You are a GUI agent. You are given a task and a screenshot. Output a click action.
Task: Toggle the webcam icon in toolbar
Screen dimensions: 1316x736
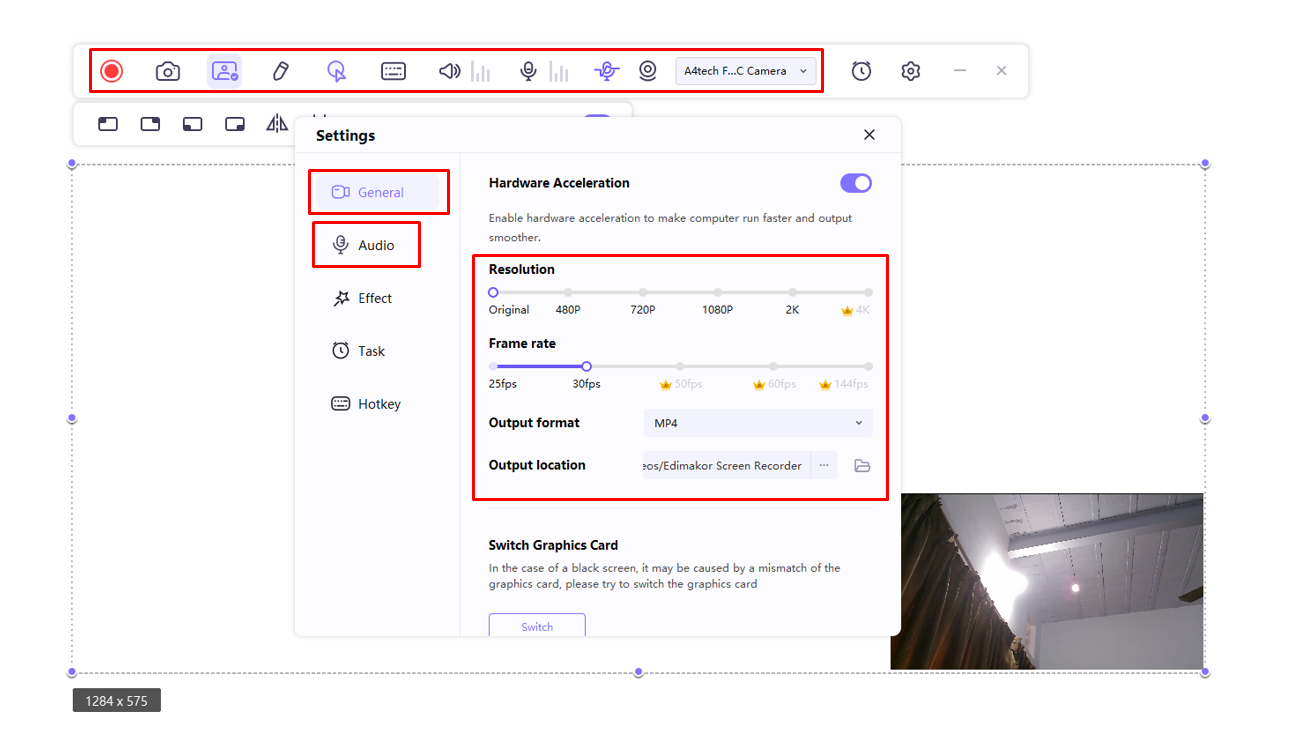click(x=648, y=71)
